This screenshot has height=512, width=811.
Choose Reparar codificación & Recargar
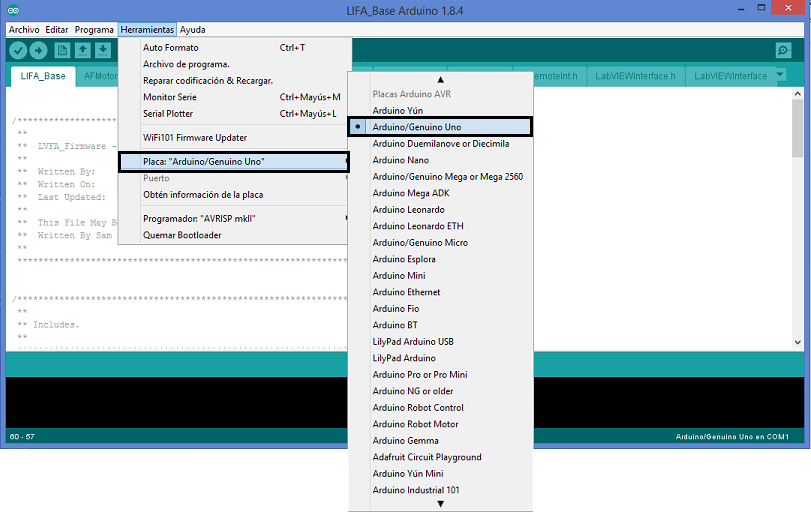click(234, 81)
